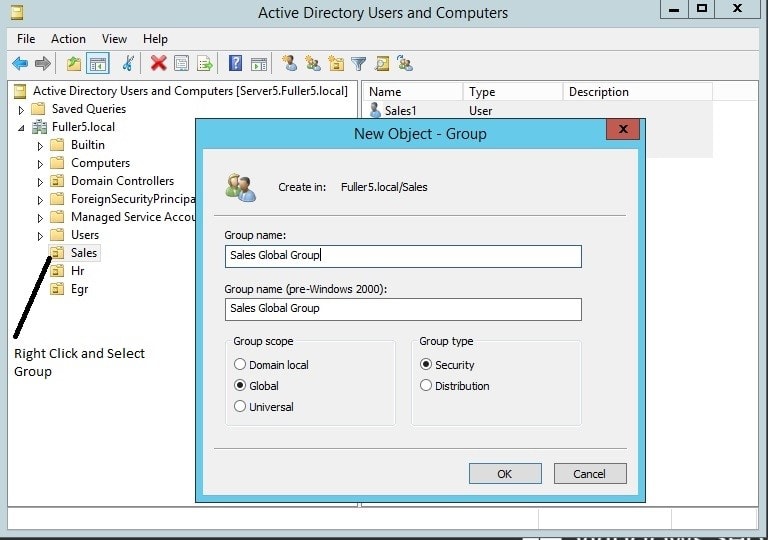Click the Sales1 user icon
Image resolution: width=768 pixels, height=540 pixels.
point(375,110)
